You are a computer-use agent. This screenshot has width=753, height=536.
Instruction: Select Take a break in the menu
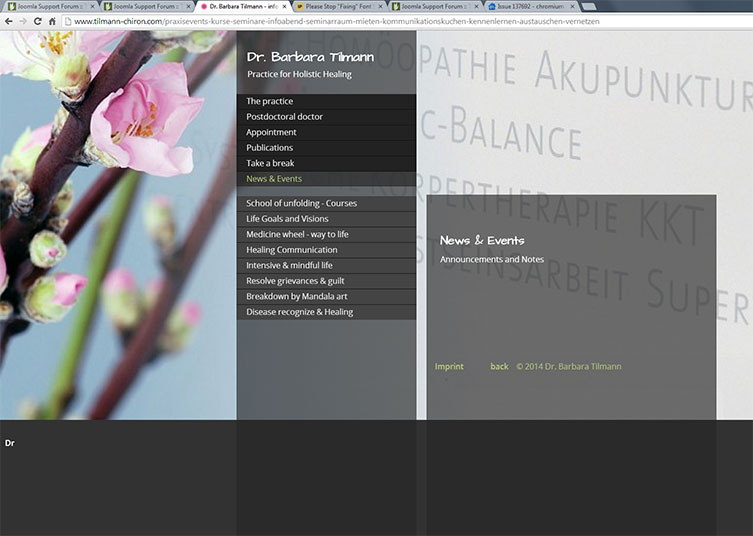[x=327, y=163]
